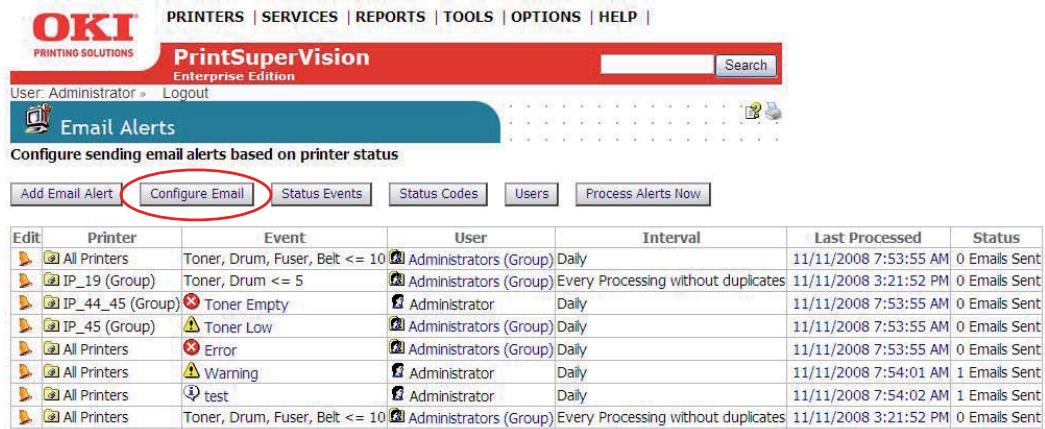Screen dimensions: 1045x429
Task: Click Administrators (Group) in the Toner Low row
Action: [481, 326]
